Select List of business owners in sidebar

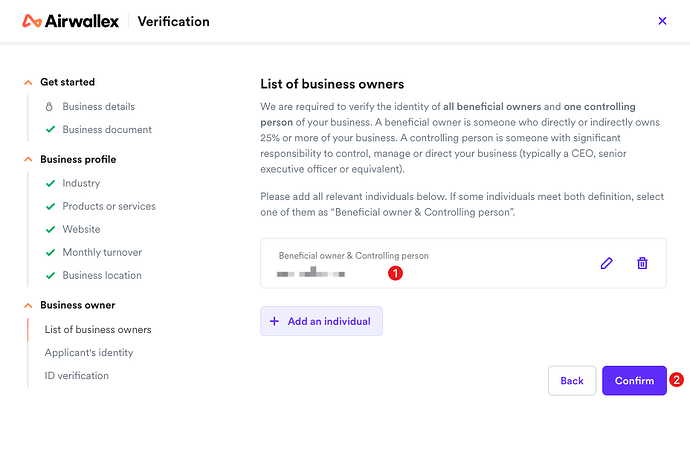[98, 330]
